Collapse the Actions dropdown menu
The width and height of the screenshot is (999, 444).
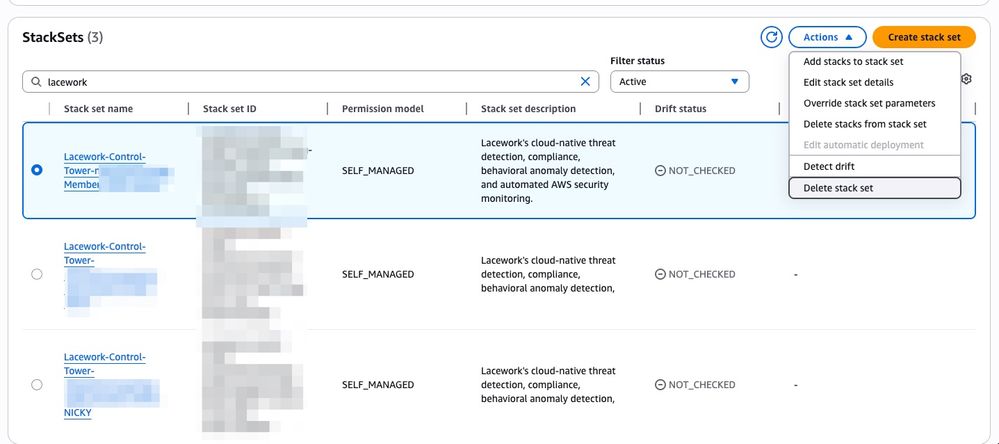pyautogui.click(x=827, y=37)
